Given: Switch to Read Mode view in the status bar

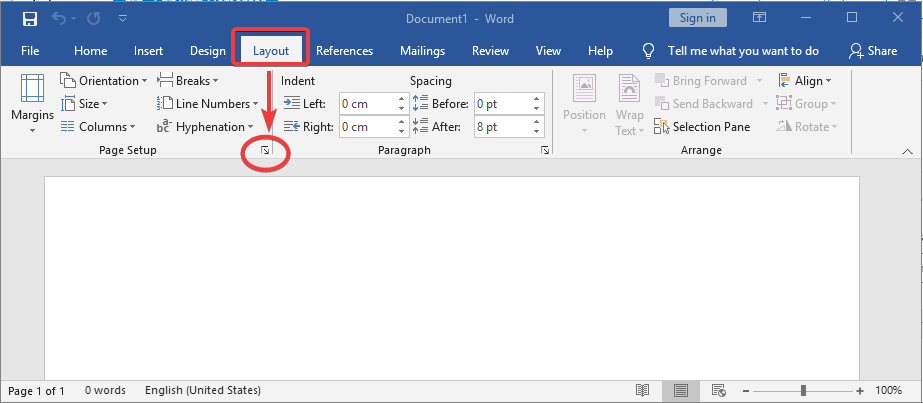Looking at the screenshot, I should [x=642, y=390].
